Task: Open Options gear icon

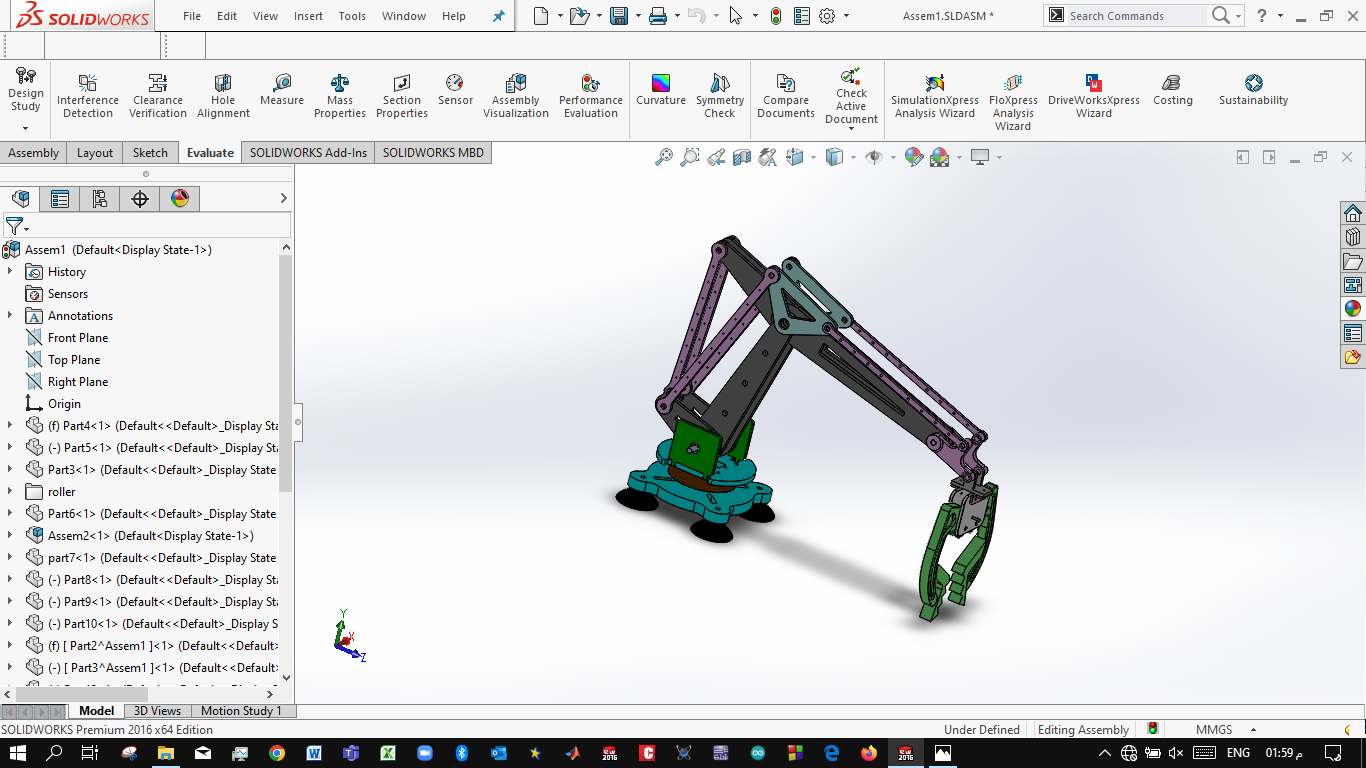Action: point(827,16)
